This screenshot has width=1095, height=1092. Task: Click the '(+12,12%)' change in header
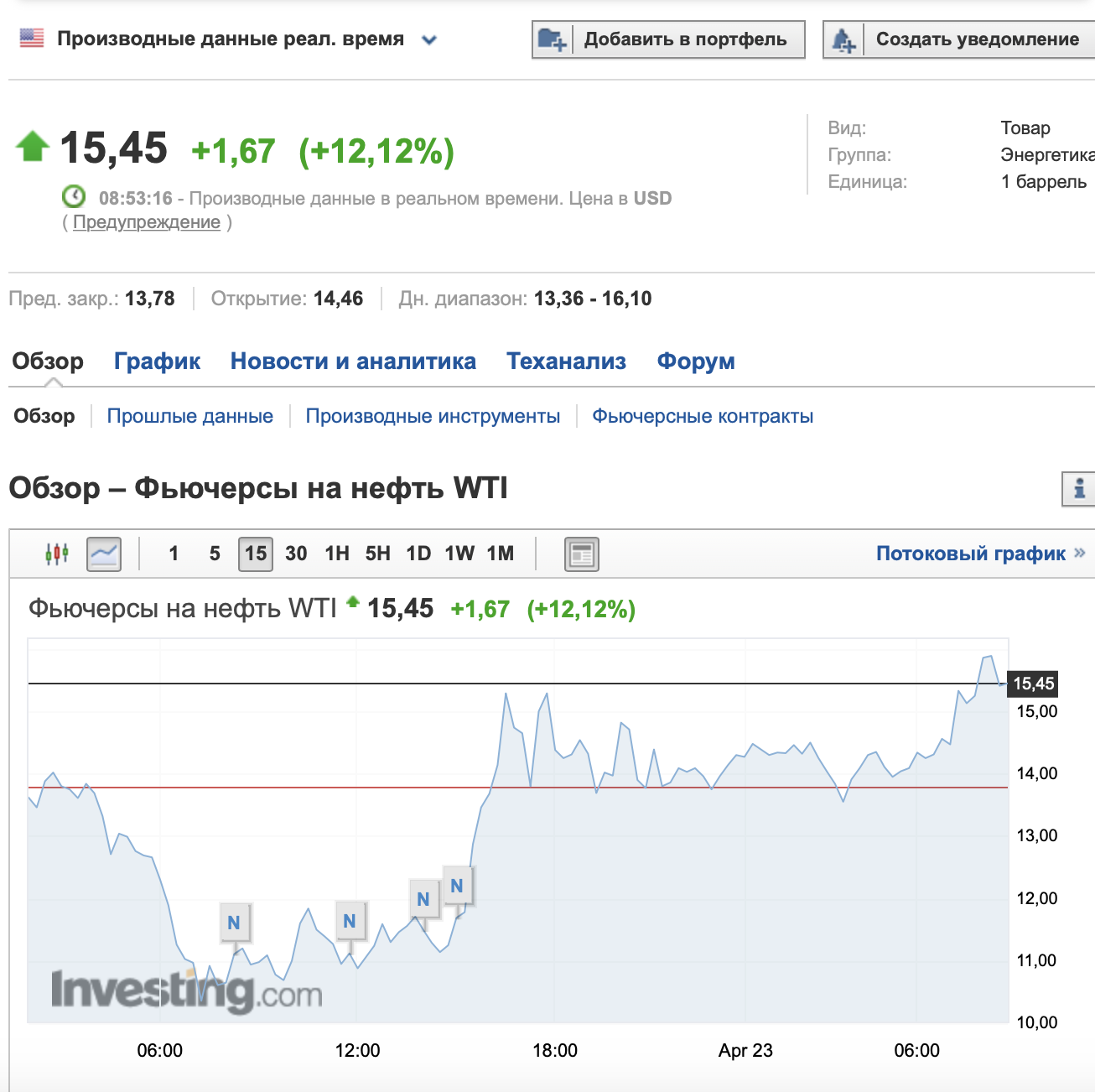point(376,152)
